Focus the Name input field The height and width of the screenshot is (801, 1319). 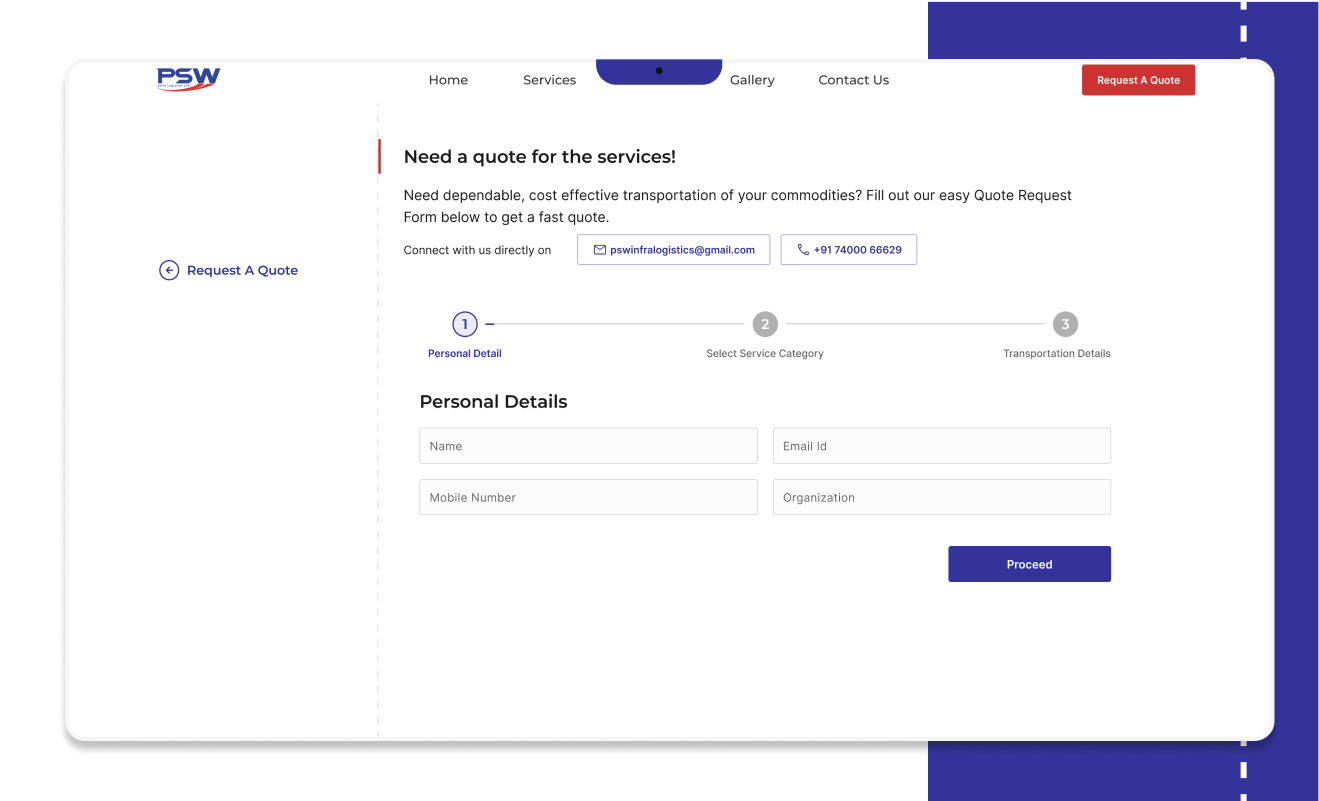588,446
